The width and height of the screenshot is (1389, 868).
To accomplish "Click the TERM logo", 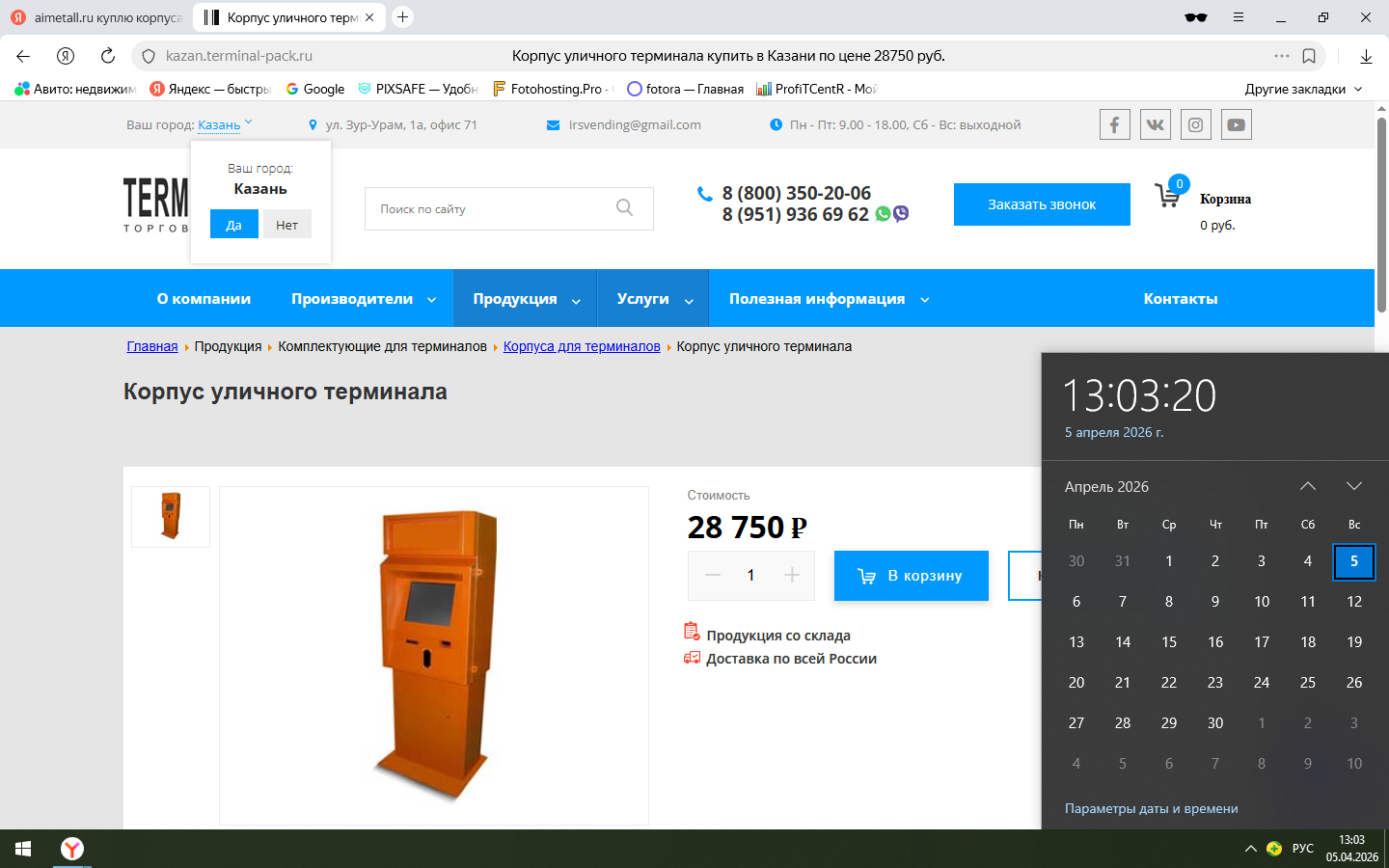I will [x=155, y=205].
